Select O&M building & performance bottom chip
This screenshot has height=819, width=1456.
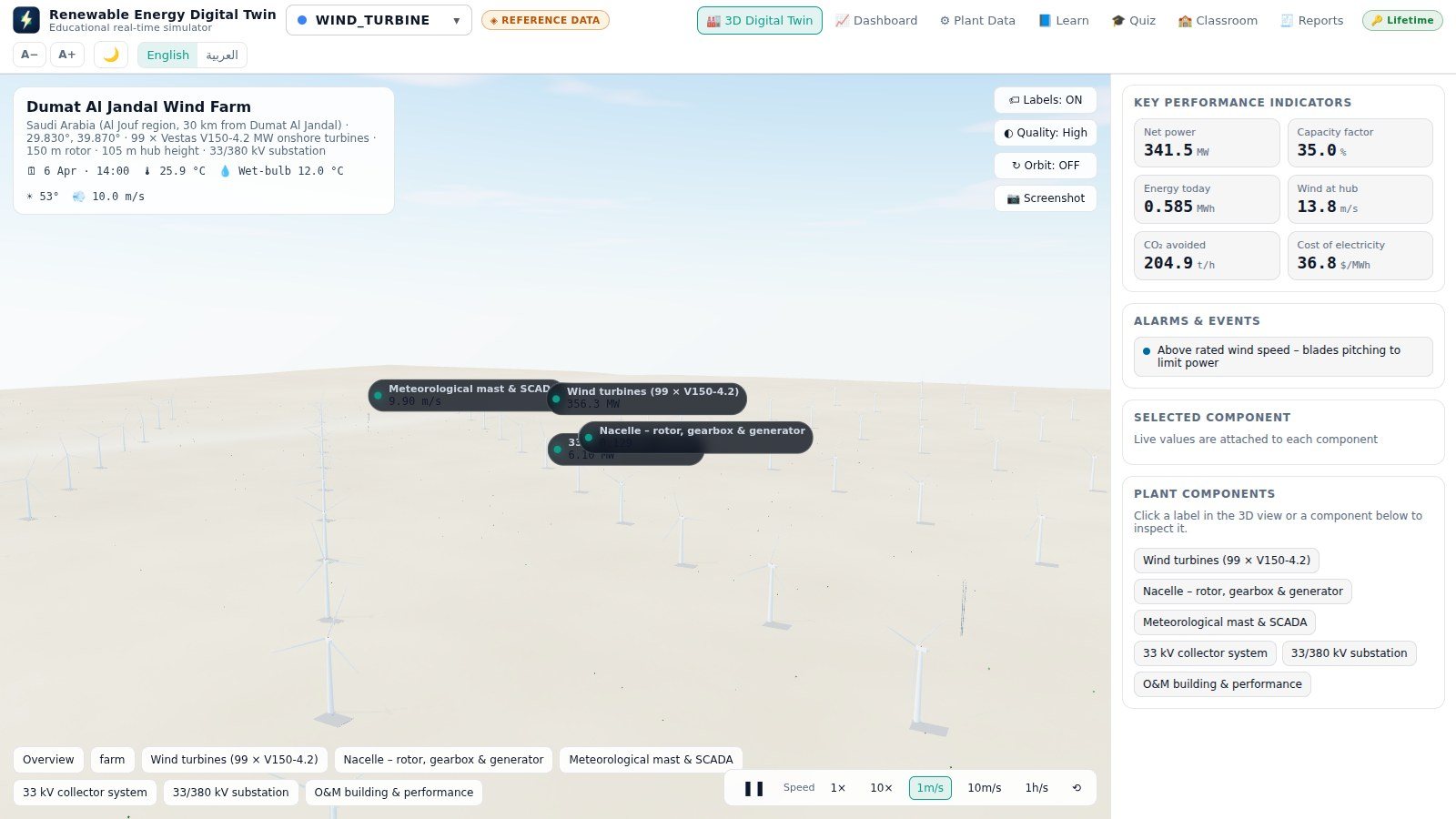tap(393, 793)
